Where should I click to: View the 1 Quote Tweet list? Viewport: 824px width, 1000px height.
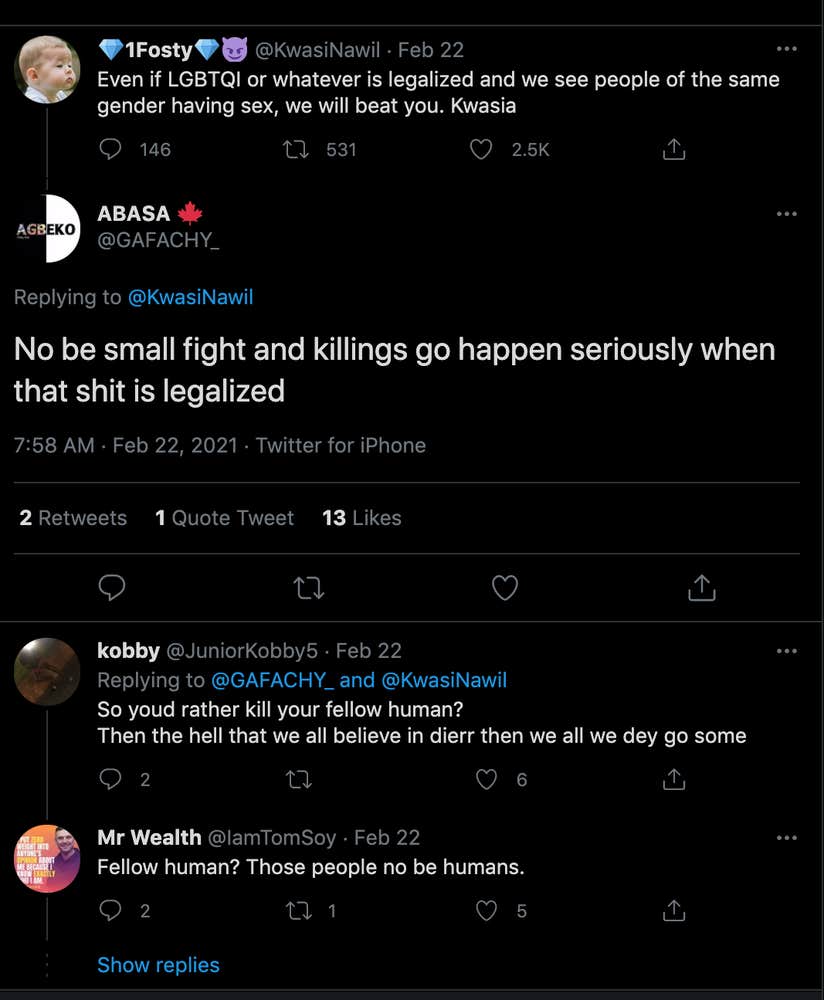click(224, 518)
